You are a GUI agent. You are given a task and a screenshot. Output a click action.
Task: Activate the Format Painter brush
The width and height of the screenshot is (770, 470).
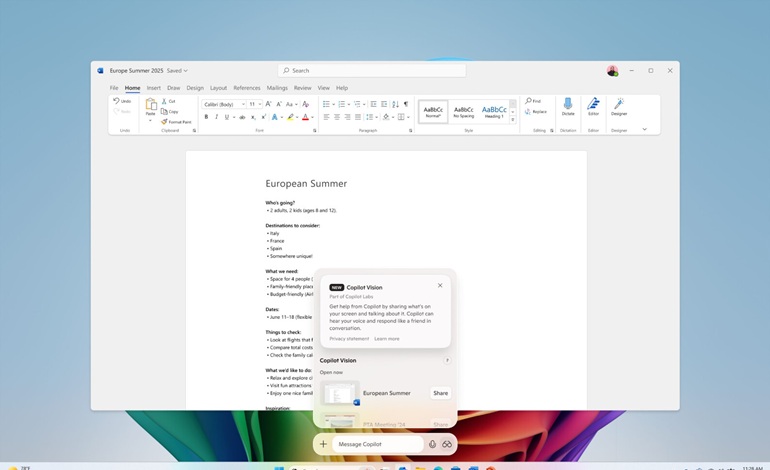[176, 121]
